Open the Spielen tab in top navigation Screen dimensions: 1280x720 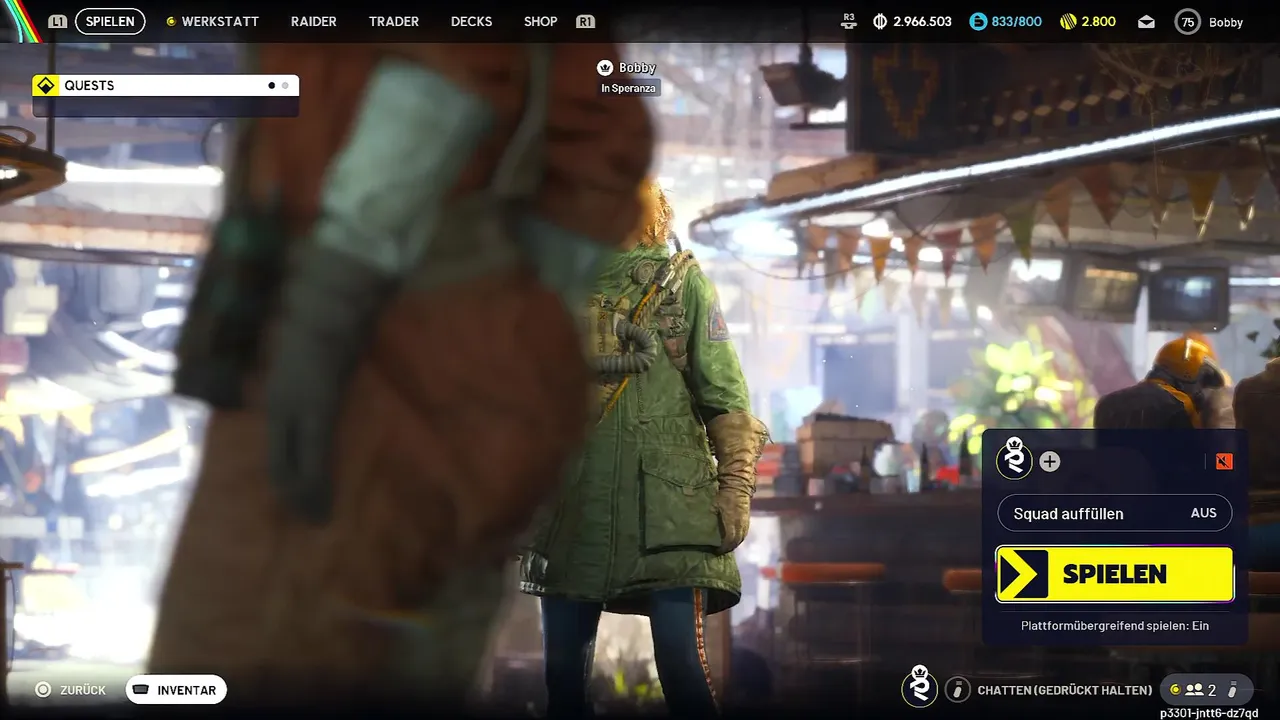point(110,21)
